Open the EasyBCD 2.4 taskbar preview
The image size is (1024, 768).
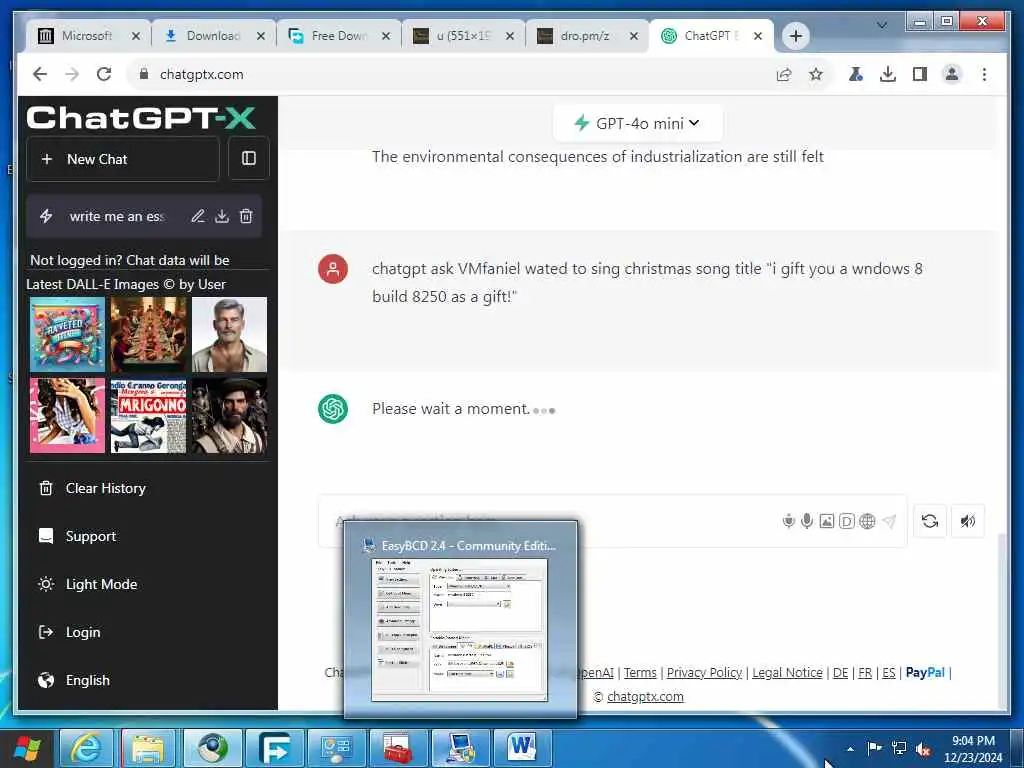tap(460, 619)
